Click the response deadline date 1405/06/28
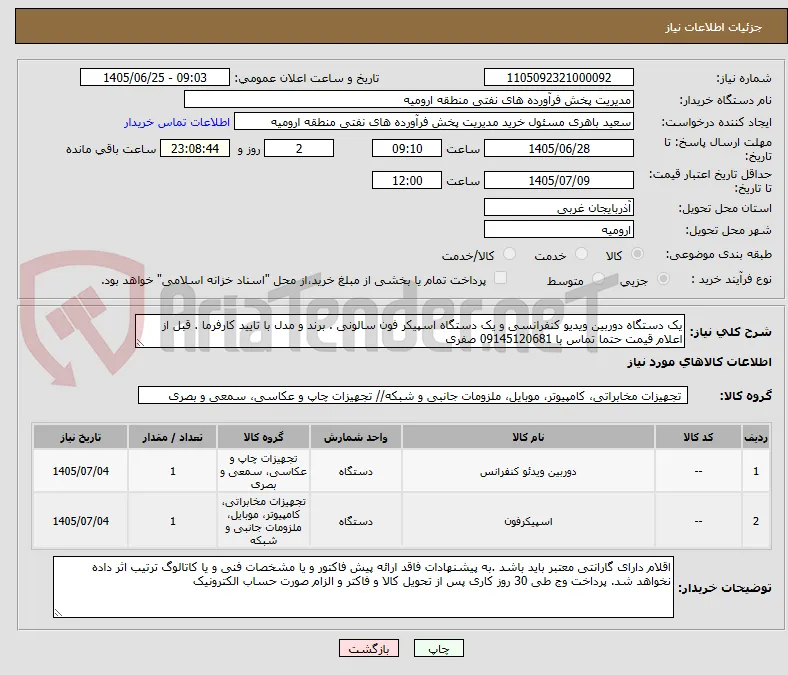This screenshot has height=675, width=788. [559, 148]
